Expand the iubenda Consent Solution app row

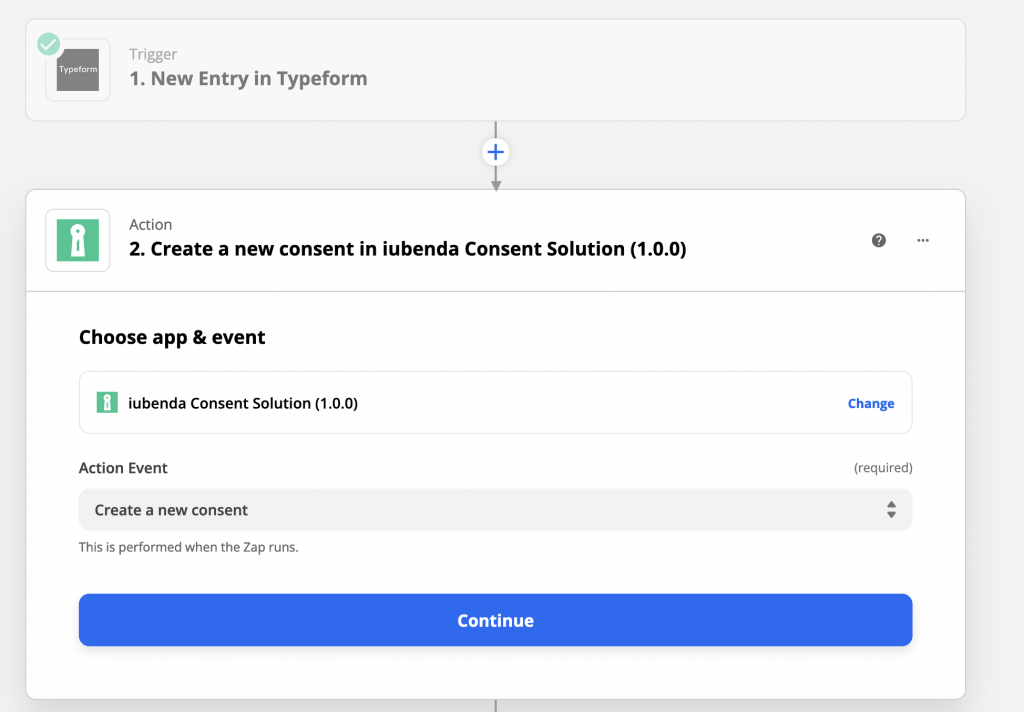(x=495, y=403)
